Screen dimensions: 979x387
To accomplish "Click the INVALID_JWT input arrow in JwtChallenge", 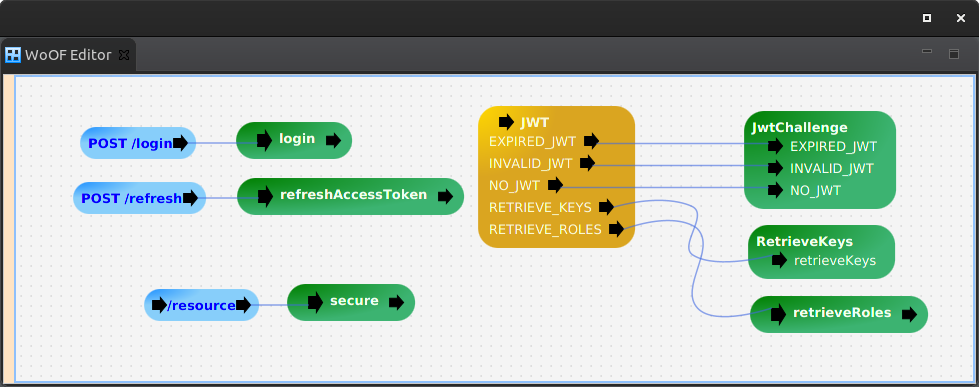I will click(x=775, y=168).
